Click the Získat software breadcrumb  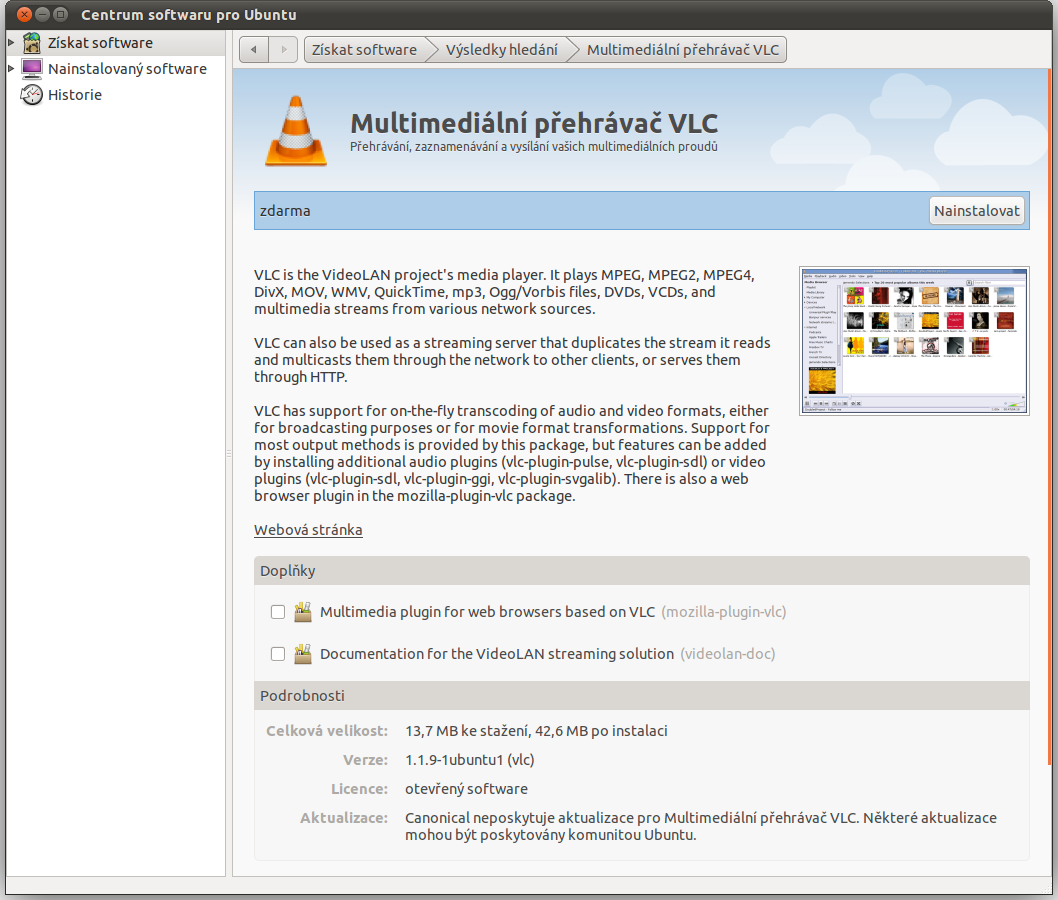[364, 49]
